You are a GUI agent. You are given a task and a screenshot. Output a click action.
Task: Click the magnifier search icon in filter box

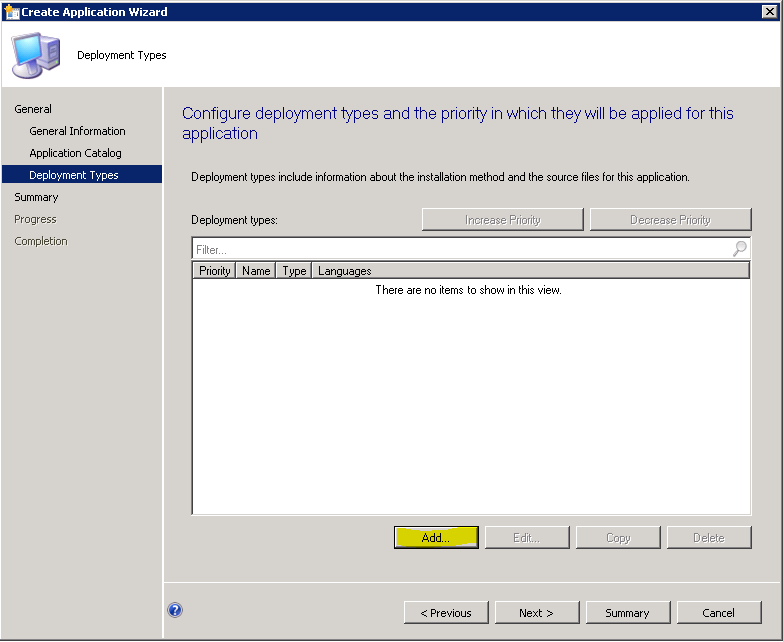(740, 248)
